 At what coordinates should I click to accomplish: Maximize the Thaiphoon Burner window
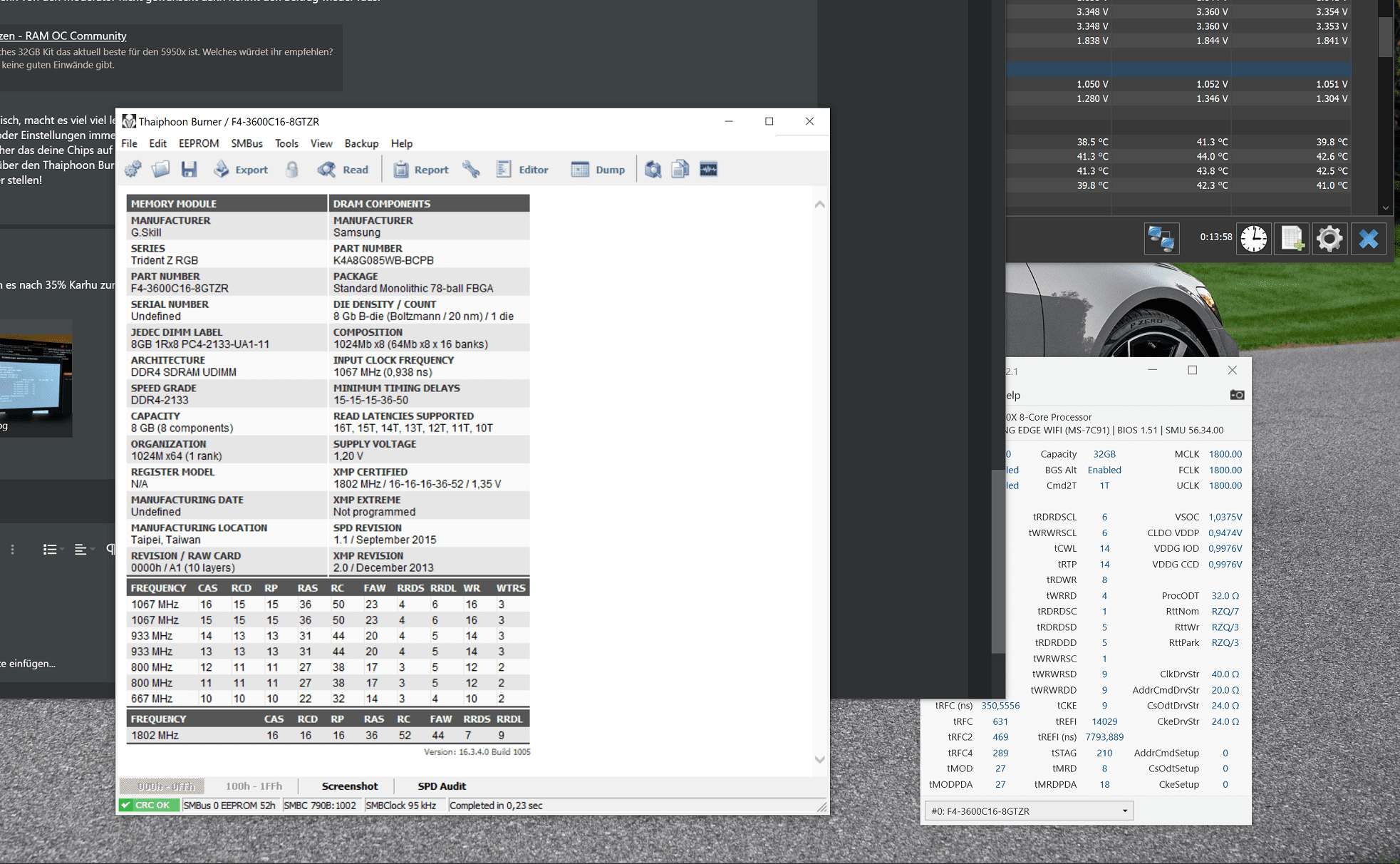769,121
